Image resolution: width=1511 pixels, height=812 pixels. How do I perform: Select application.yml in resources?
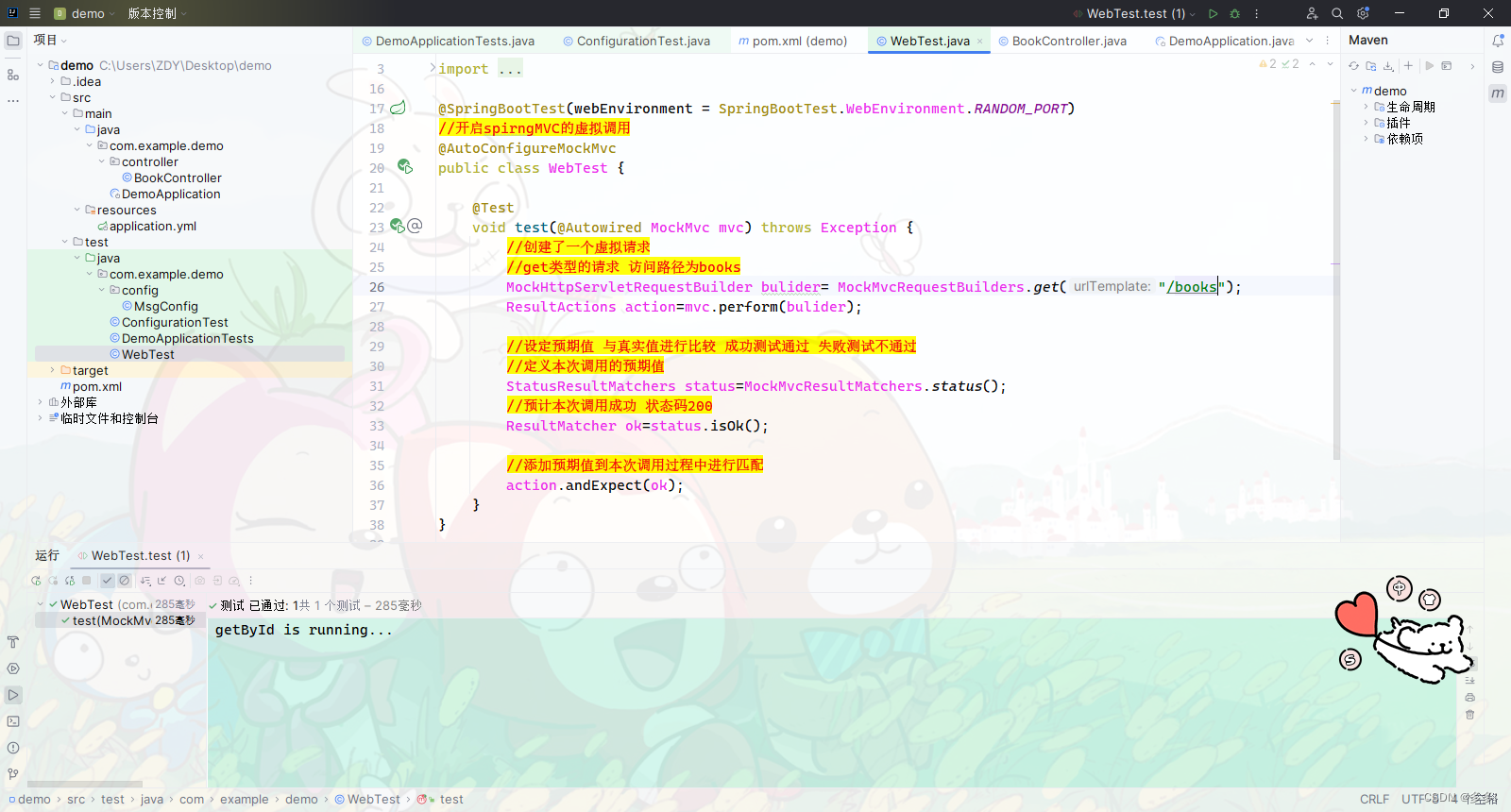152,226
